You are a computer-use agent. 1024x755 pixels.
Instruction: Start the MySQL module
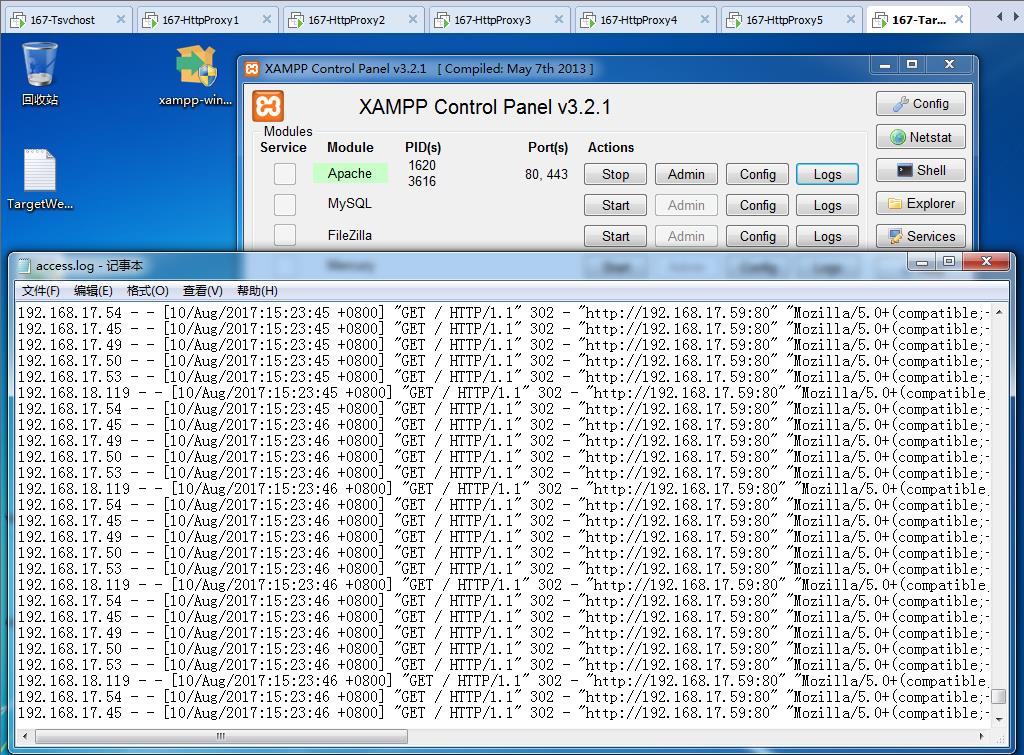click(x=615, y=205)
